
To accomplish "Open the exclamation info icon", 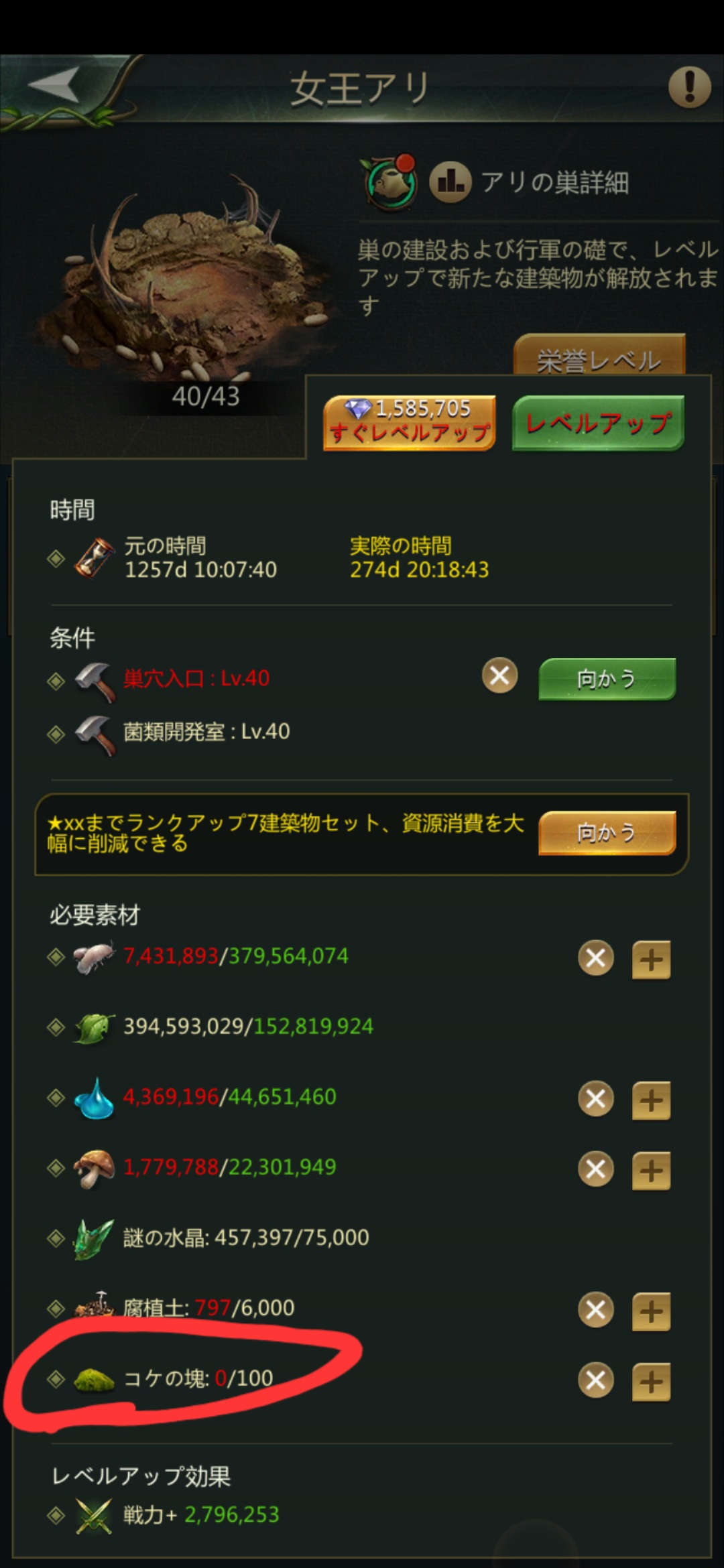I will pyautogui.click(x=689, y=86).
